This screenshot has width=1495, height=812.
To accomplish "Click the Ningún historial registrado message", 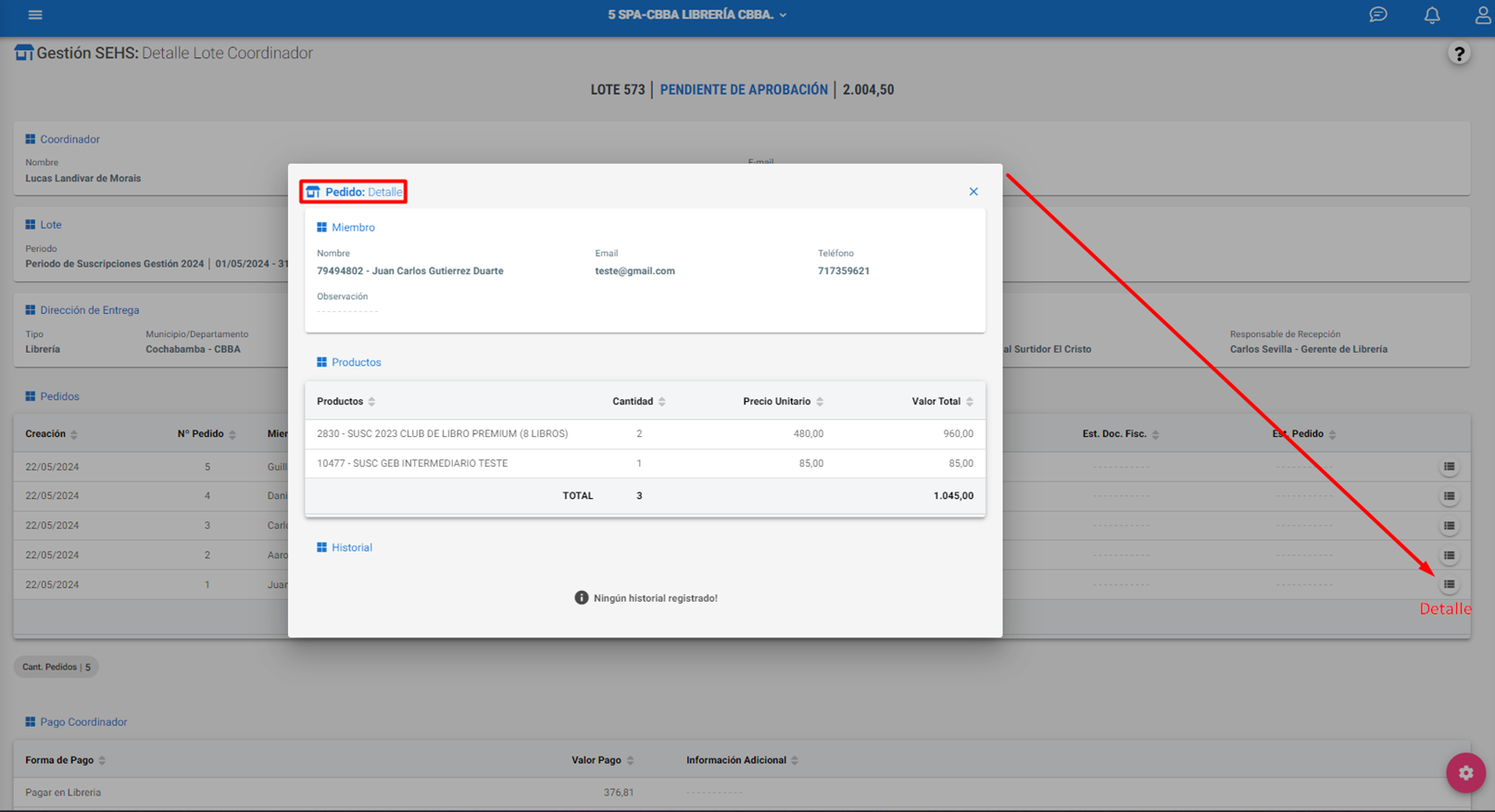I will click(x=646, y=598).
